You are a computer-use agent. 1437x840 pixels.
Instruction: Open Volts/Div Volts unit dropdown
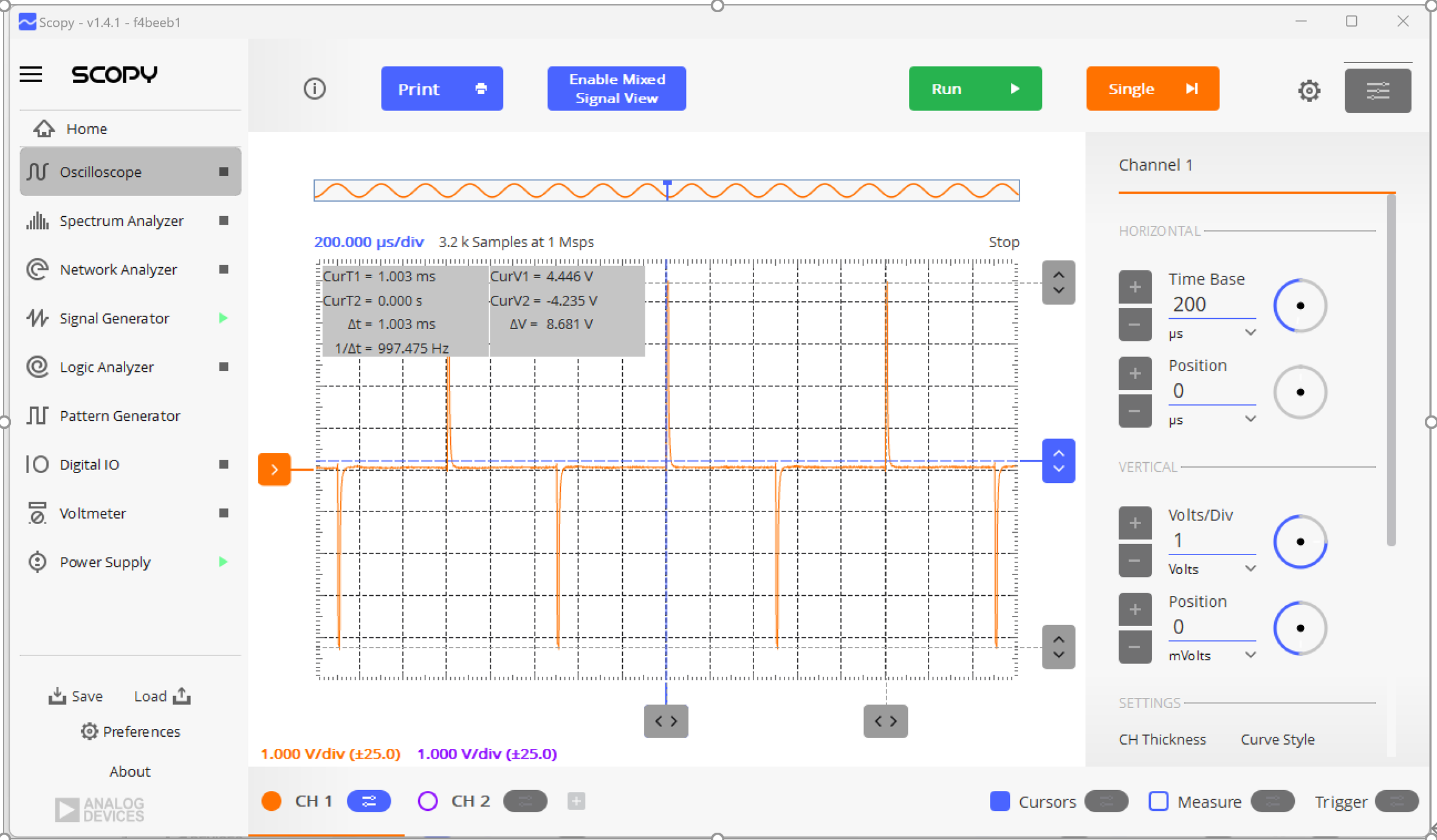pyautogui.click(x=1212, y=569)
